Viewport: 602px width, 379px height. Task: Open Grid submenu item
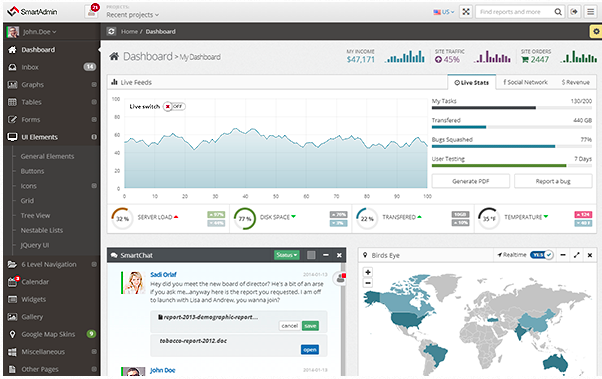[27, 201]
